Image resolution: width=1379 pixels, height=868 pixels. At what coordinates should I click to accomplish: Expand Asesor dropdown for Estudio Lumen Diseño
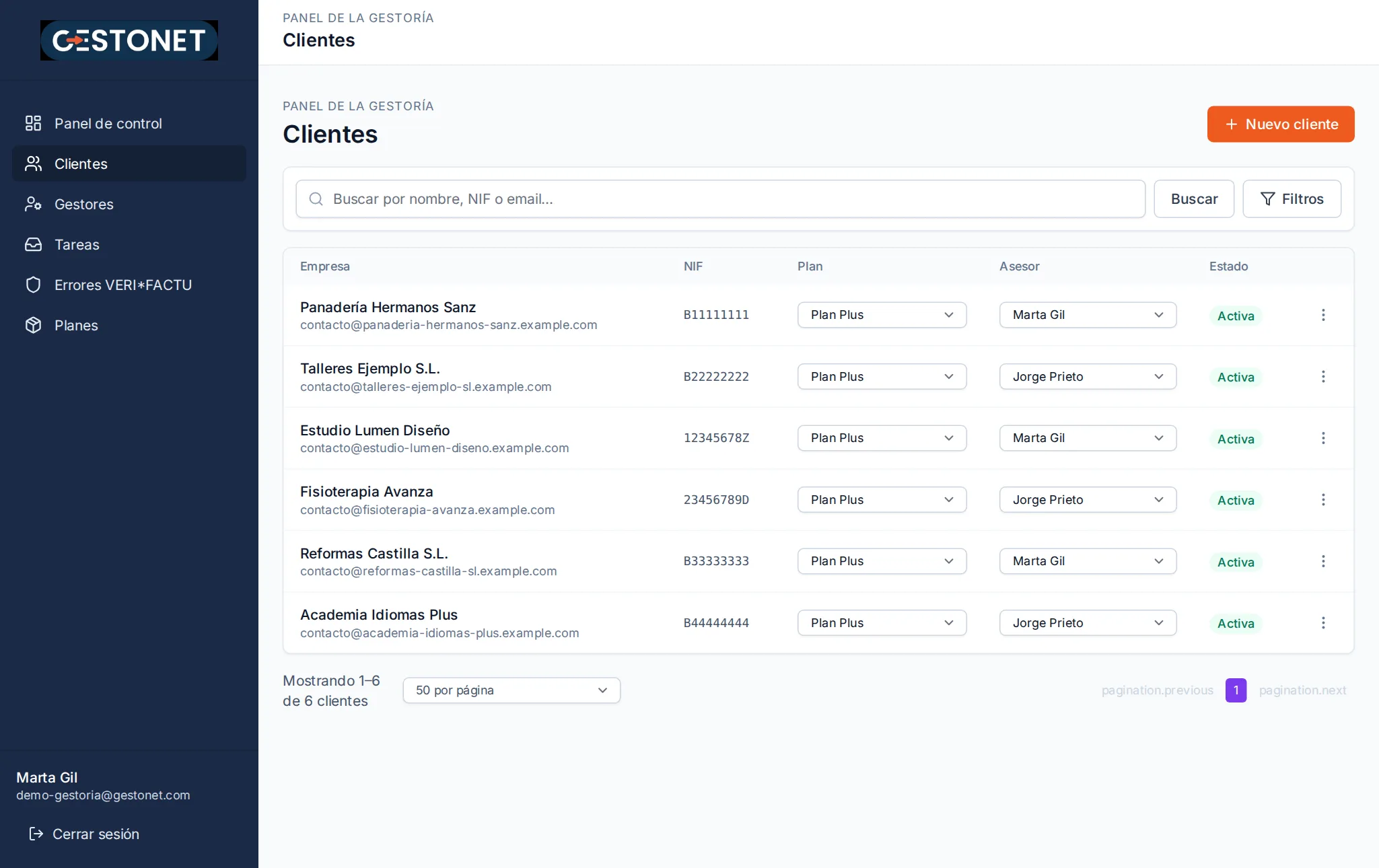point(1088,438)
